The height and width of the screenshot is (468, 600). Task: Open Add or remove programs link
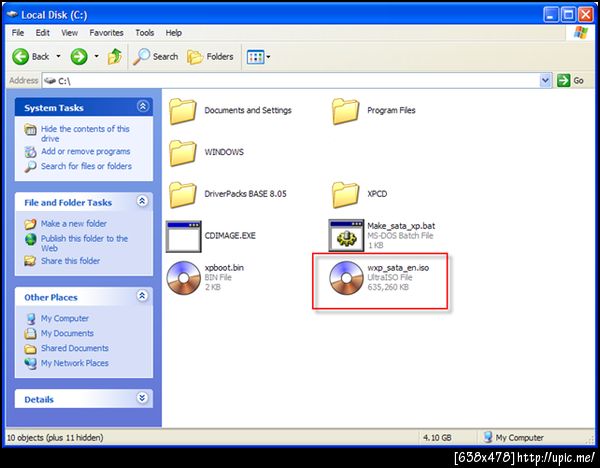[x=85, y=151]
